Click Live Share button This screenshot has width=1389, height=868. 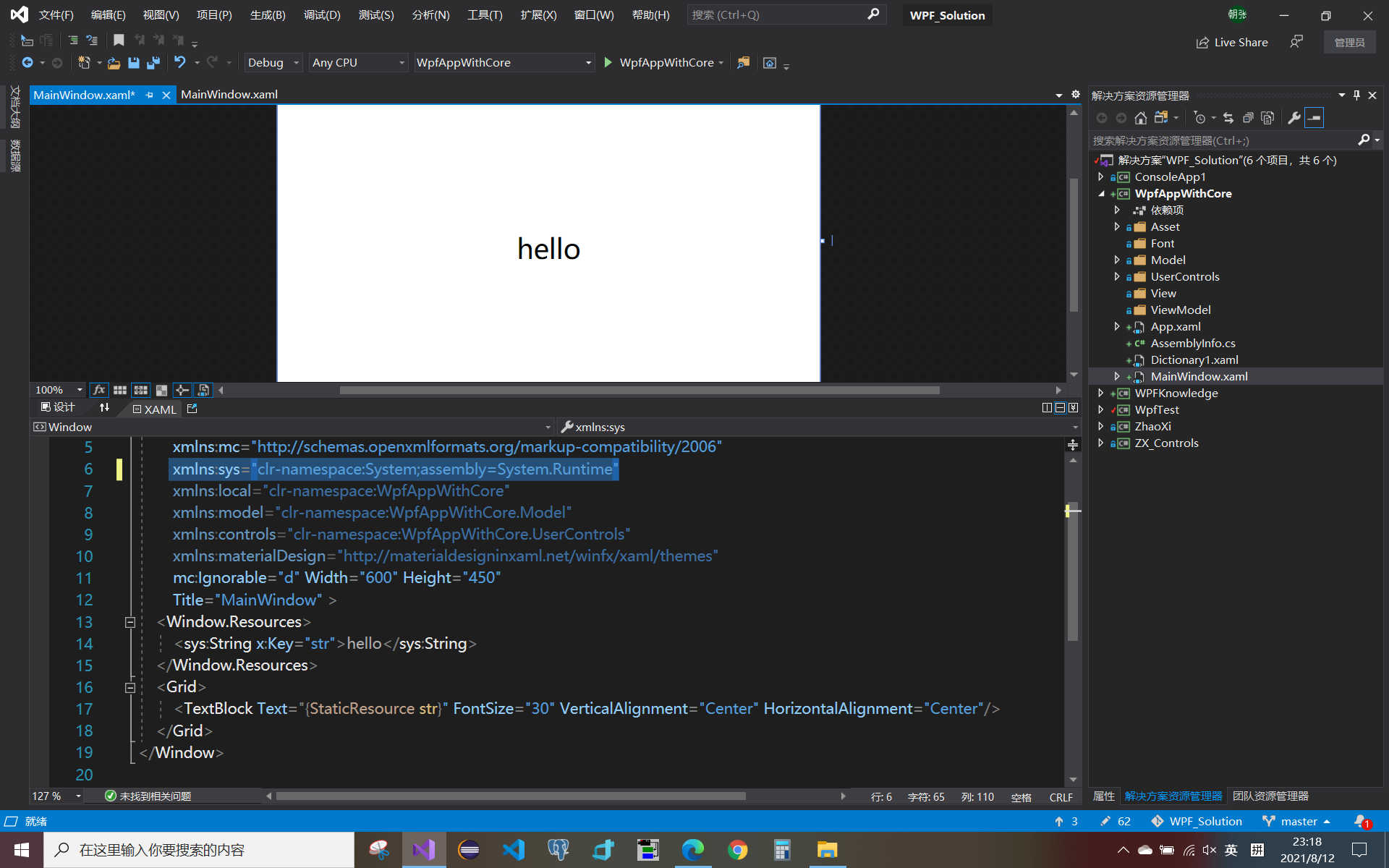point(1232,43)
